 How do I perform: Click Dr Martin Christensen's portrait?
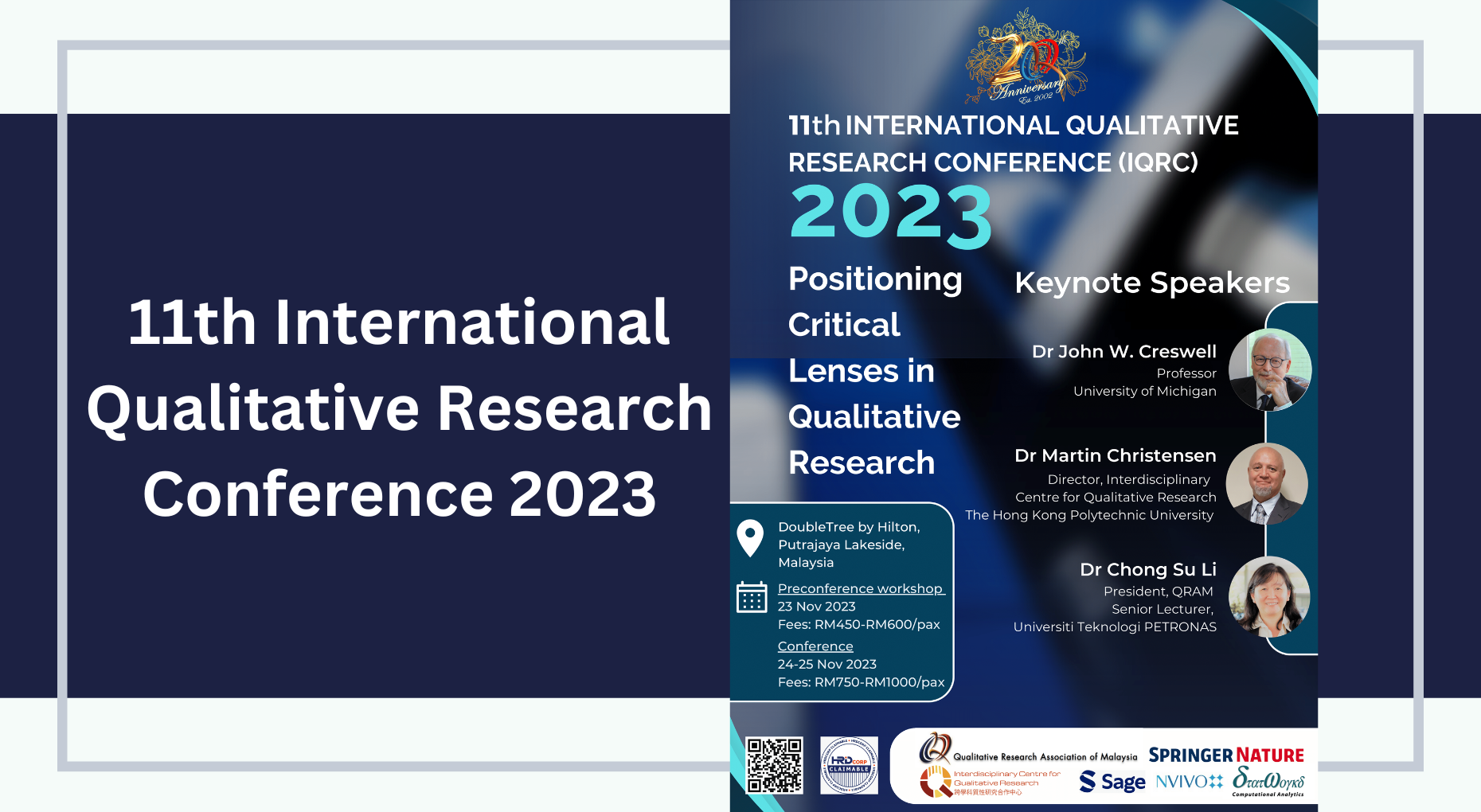point(1268,483)
